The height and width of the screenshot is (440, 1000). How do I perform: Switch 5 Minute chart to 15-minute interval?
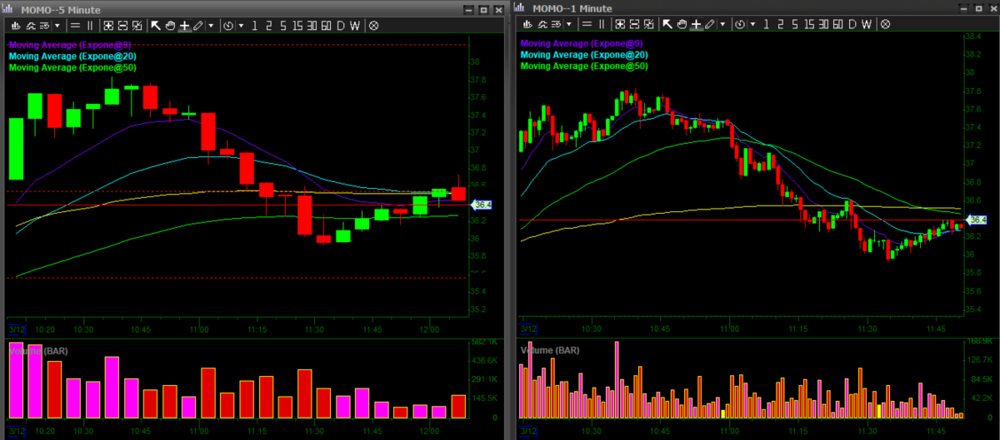(298, 24)
